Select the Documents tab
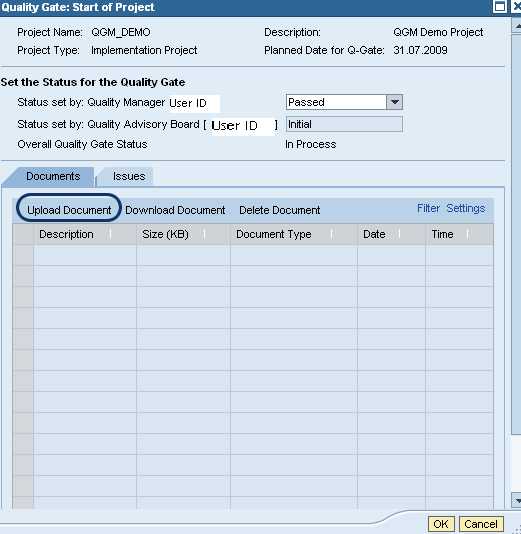521x534 pixels. point(53,176)
